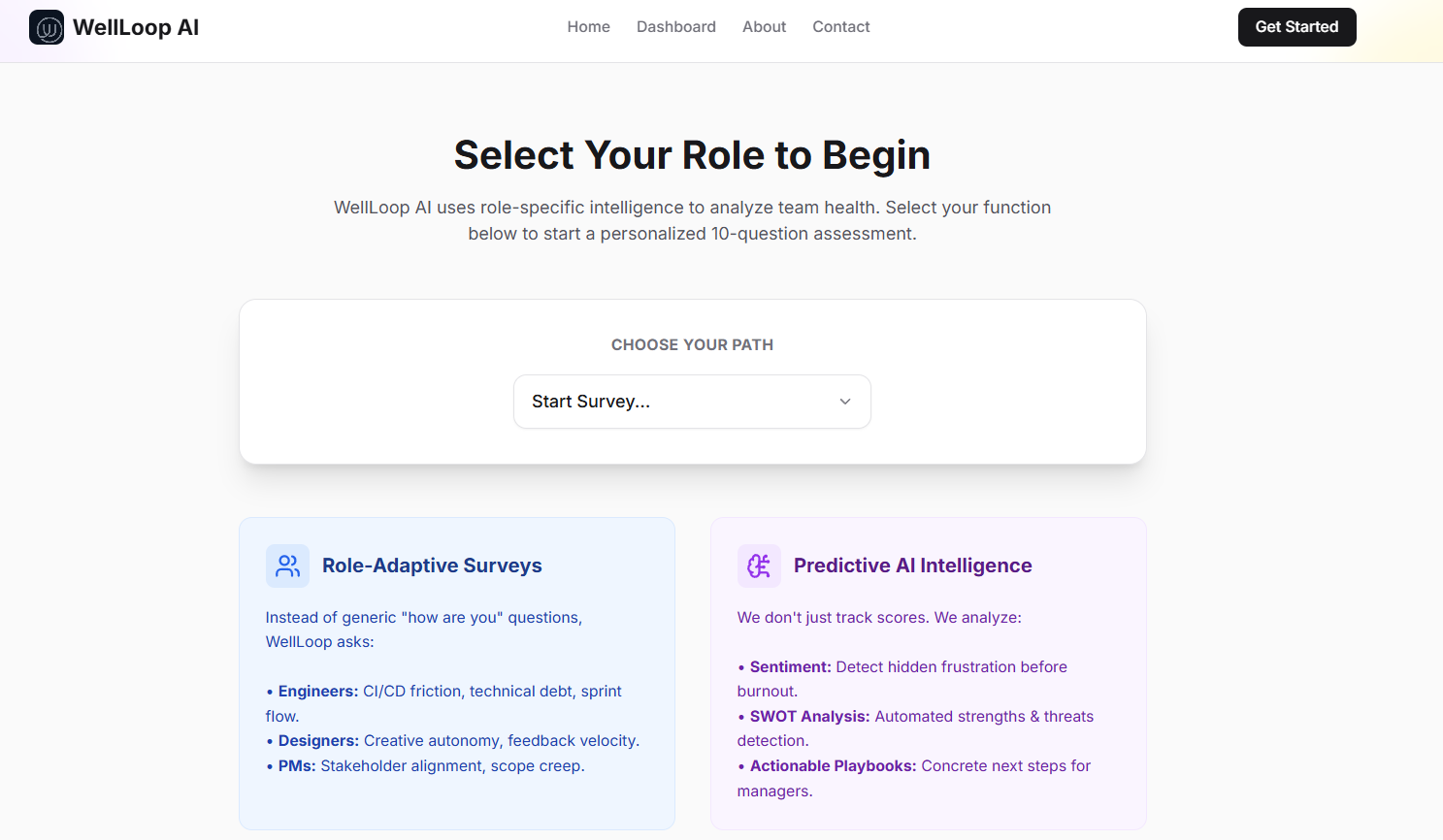Click the Predictive AI Intelligence card title
1443x840 pixels.
[x=913, y=565]
